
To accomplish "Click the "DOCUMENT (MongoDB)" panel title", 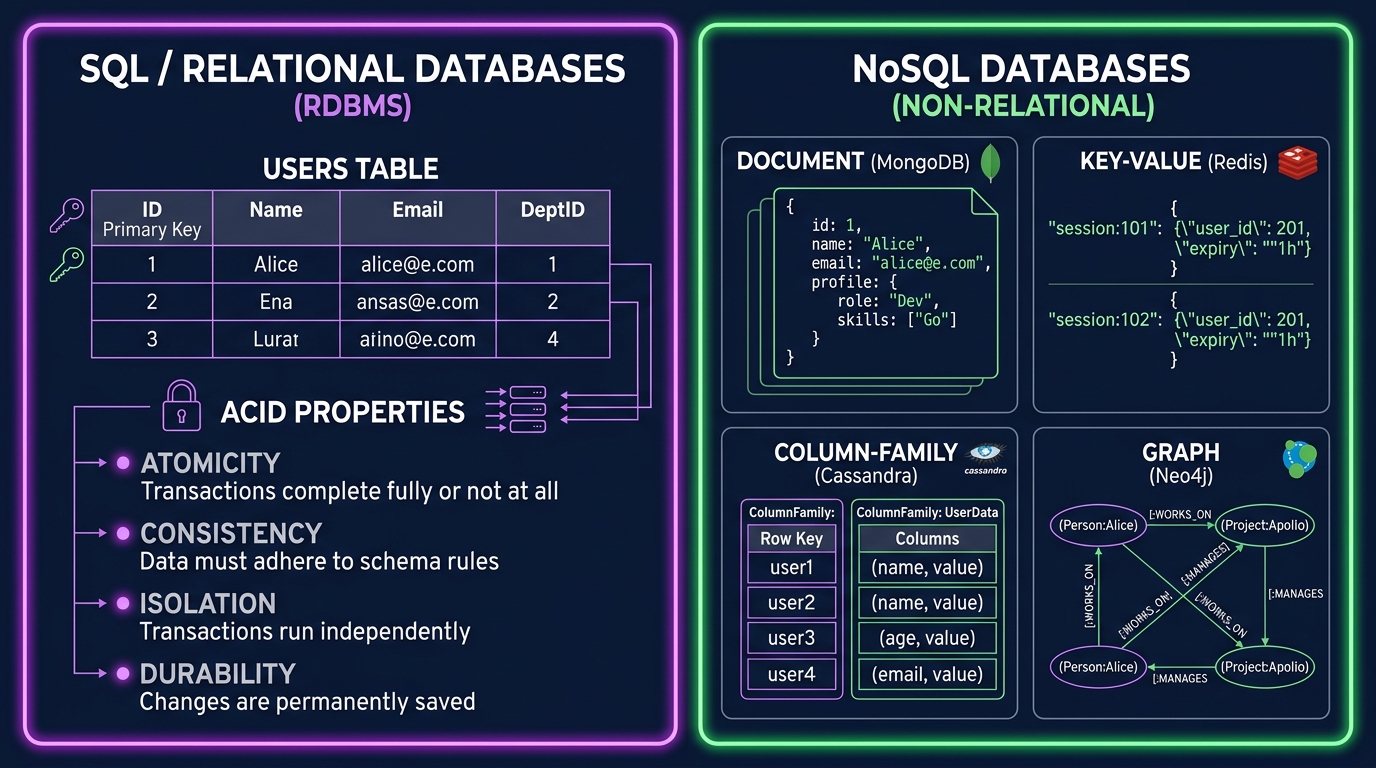I will (854, 162).
